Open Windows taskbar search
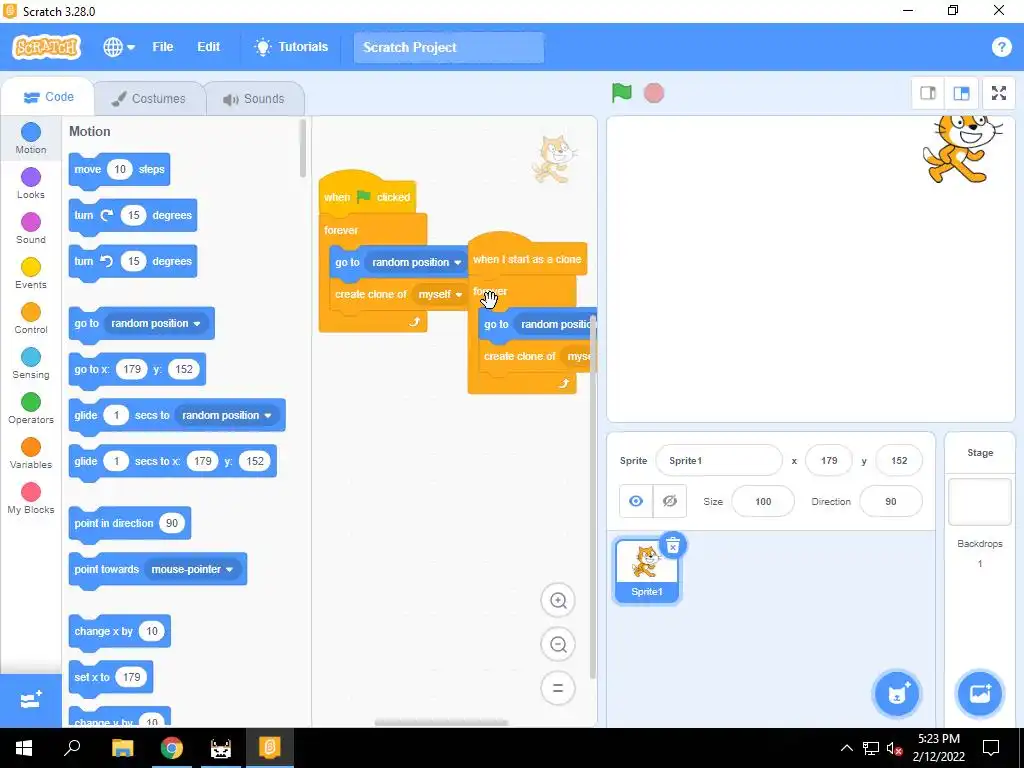The width and height of the screenshot is (1024, 768). point(72,748)
